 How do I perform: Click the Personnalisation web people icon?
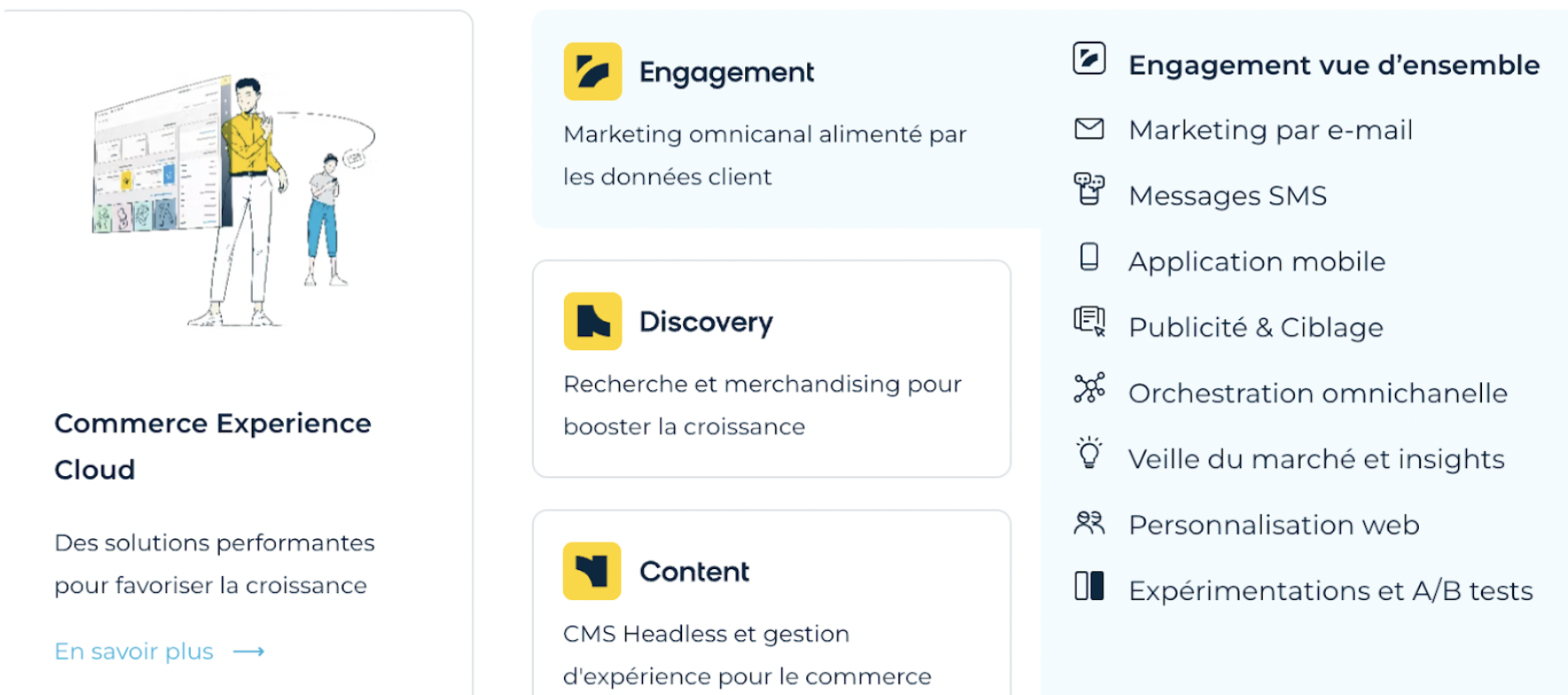tap(1089, 523)
